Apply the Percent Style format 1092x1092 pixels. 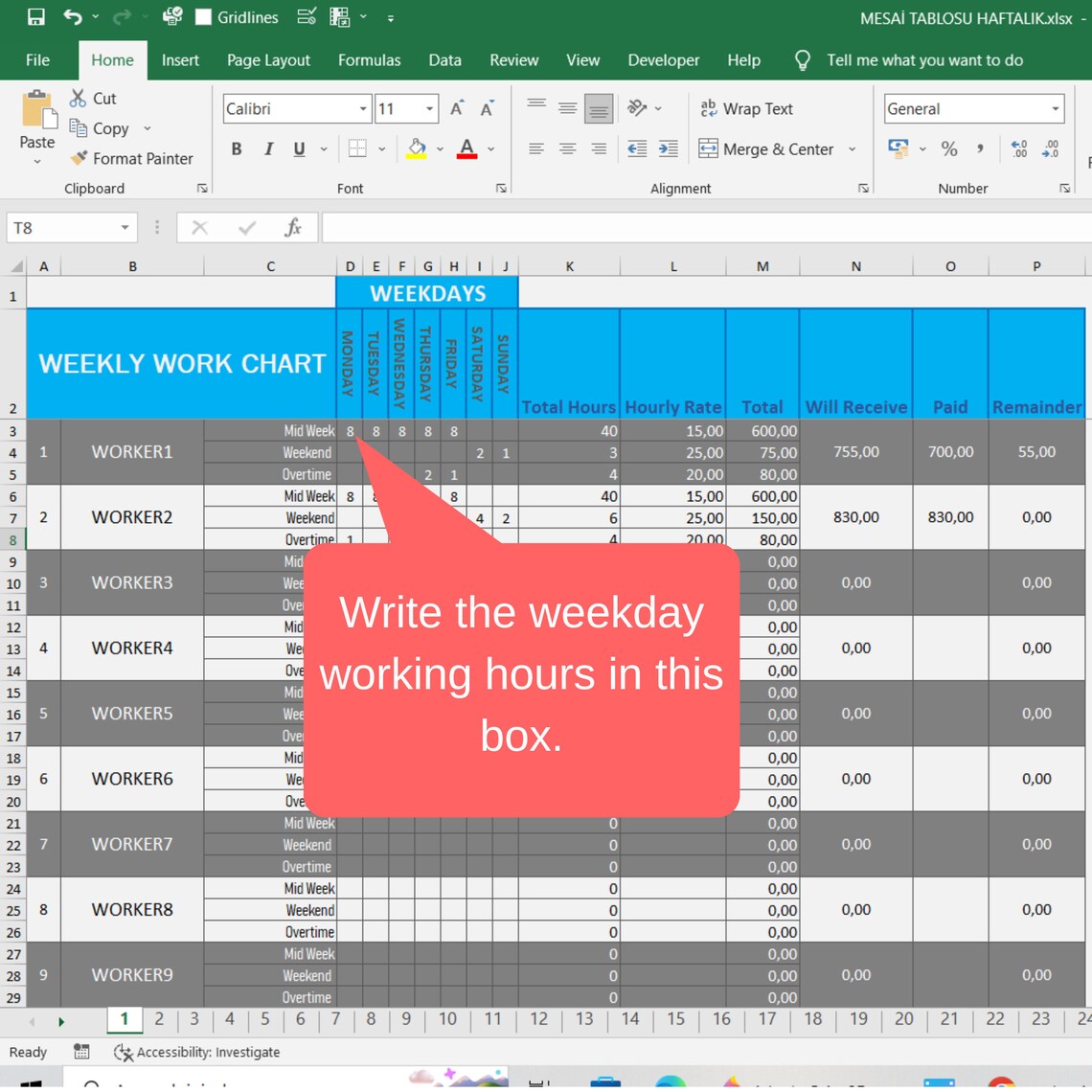point(948,148)
